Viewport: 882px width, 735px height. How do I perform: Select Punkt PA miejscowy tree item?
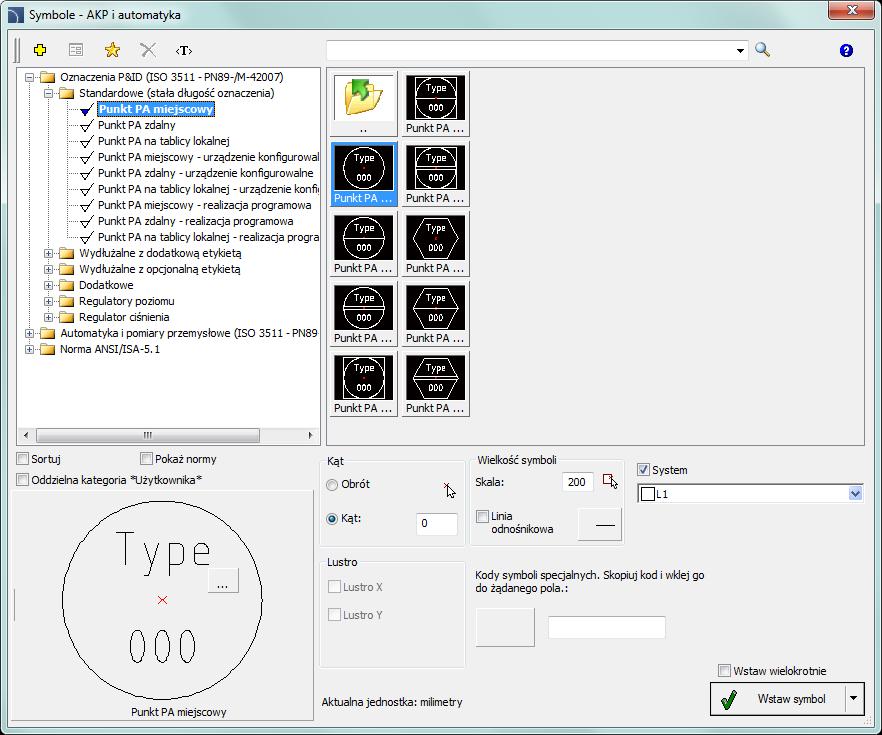tap(156, 109)
